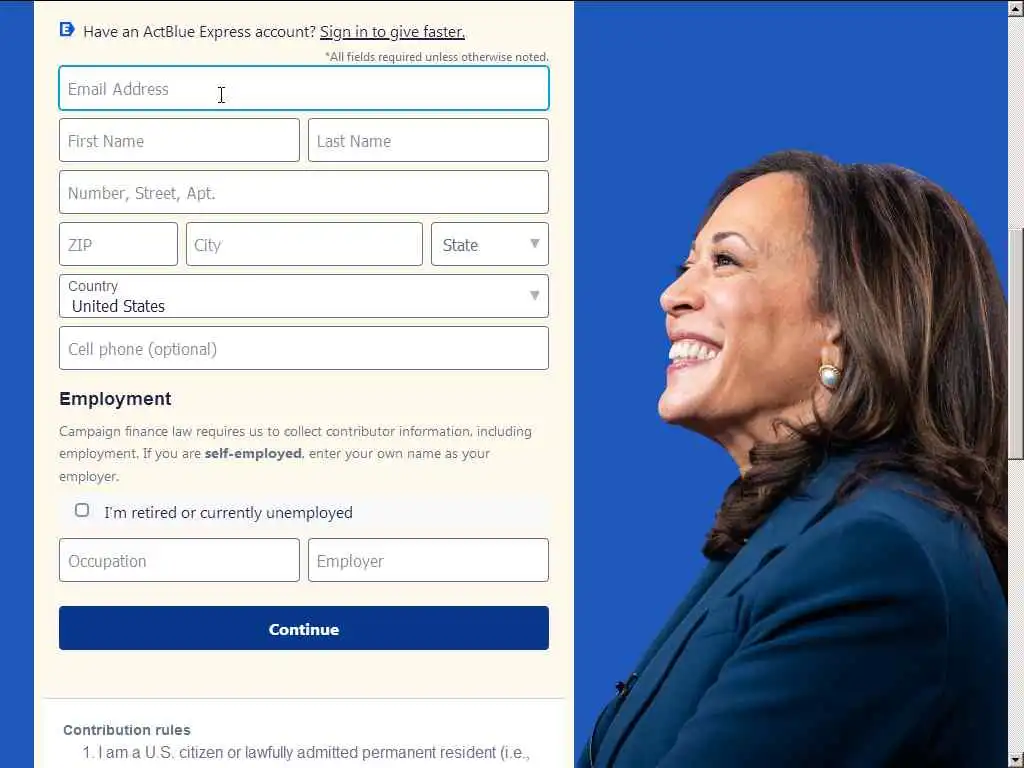Select the Last Name input box
This screenshot has width=1024, height=768.
point(428,140)
